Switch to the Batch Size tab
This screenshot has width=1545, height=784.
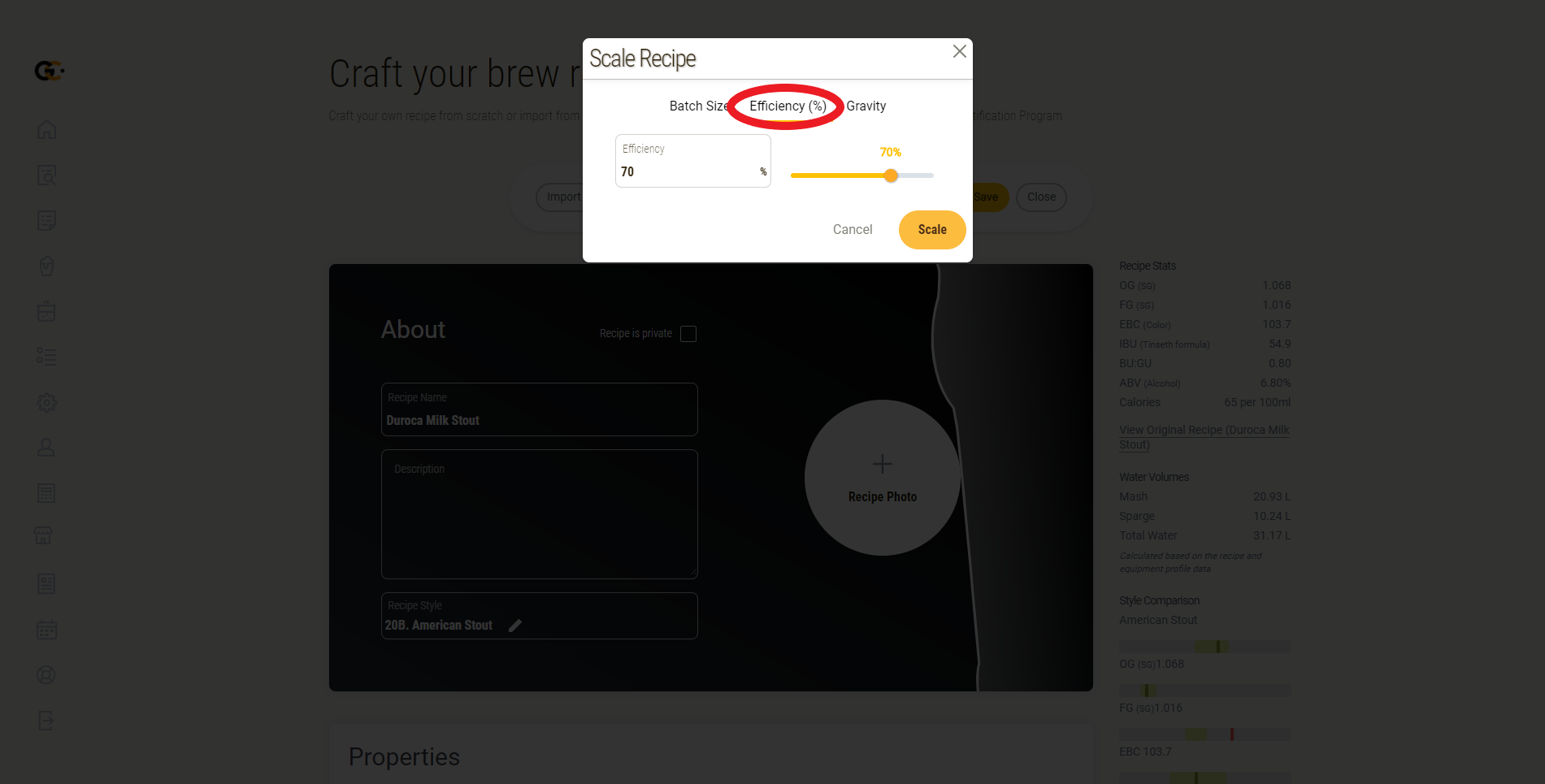699,106
